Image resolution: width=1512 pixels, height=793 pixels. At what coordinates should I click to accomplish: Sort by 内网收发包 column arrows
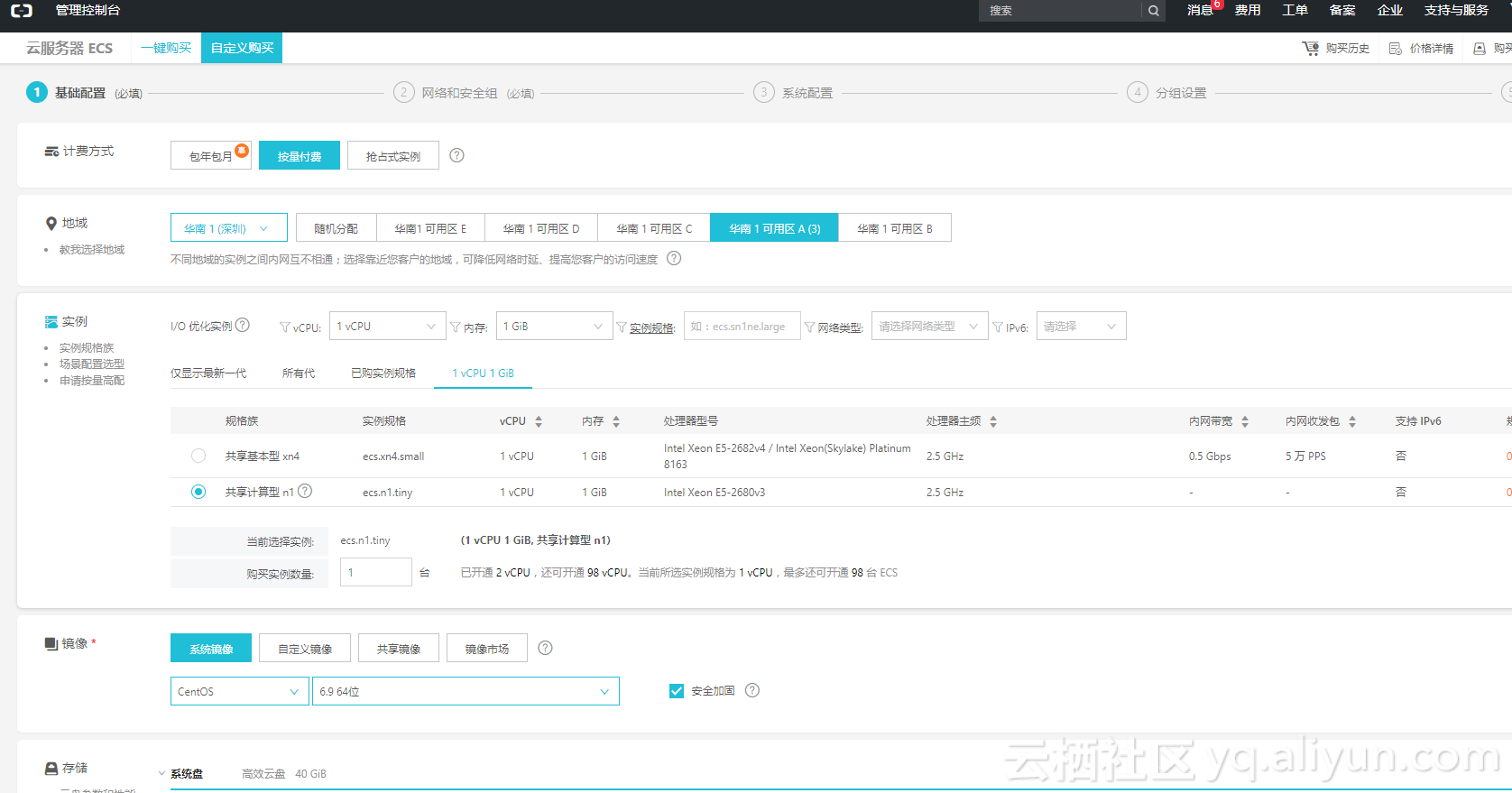1352,421
